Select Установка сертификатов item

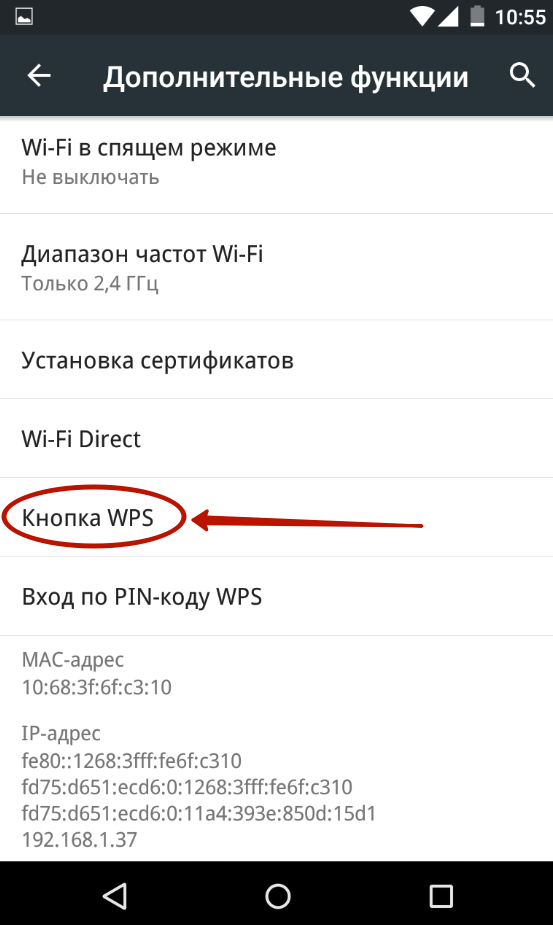coord(276,359)
